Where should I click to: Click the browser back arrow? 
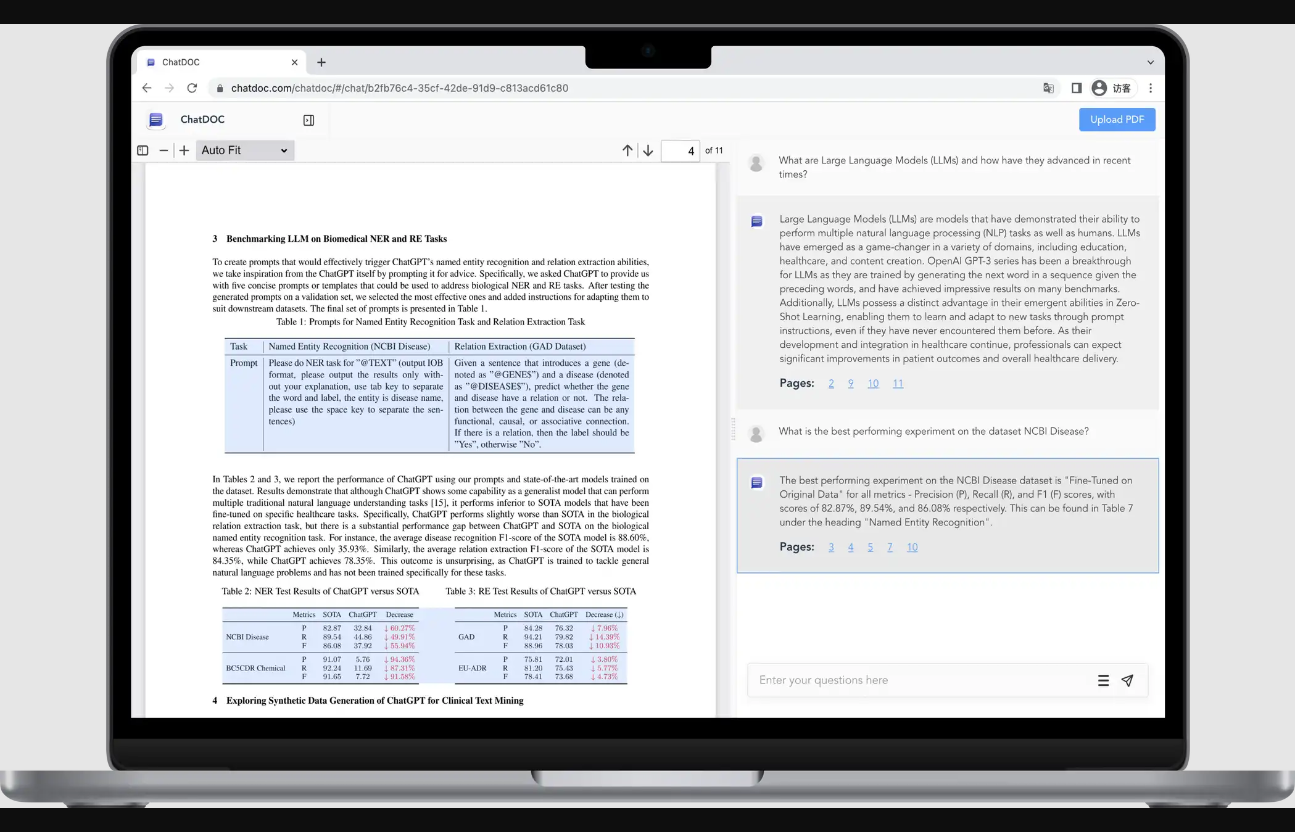pos(147,88)
